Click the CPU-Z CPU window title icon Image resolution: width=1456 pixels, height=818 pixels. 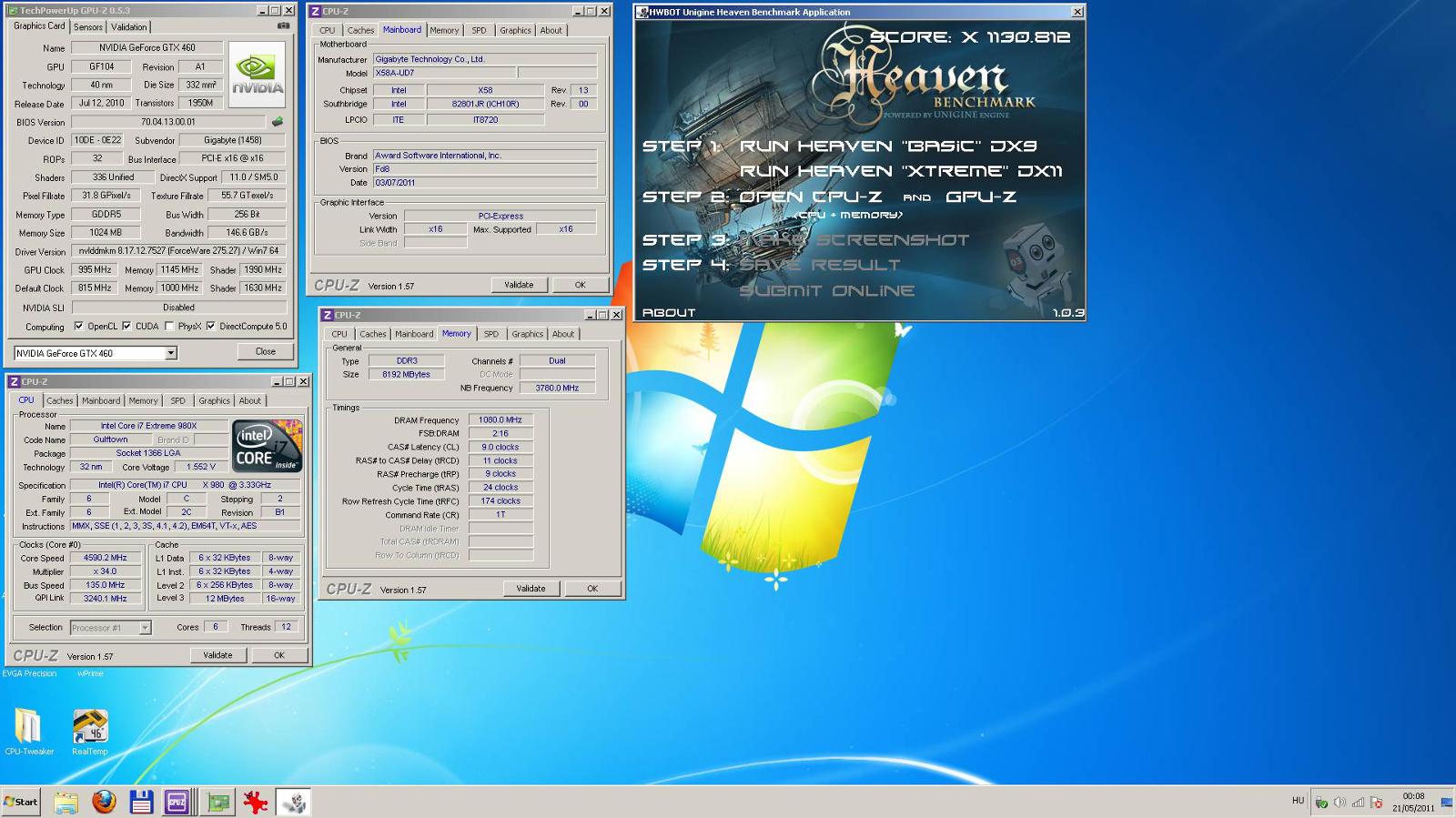[14, 381]
